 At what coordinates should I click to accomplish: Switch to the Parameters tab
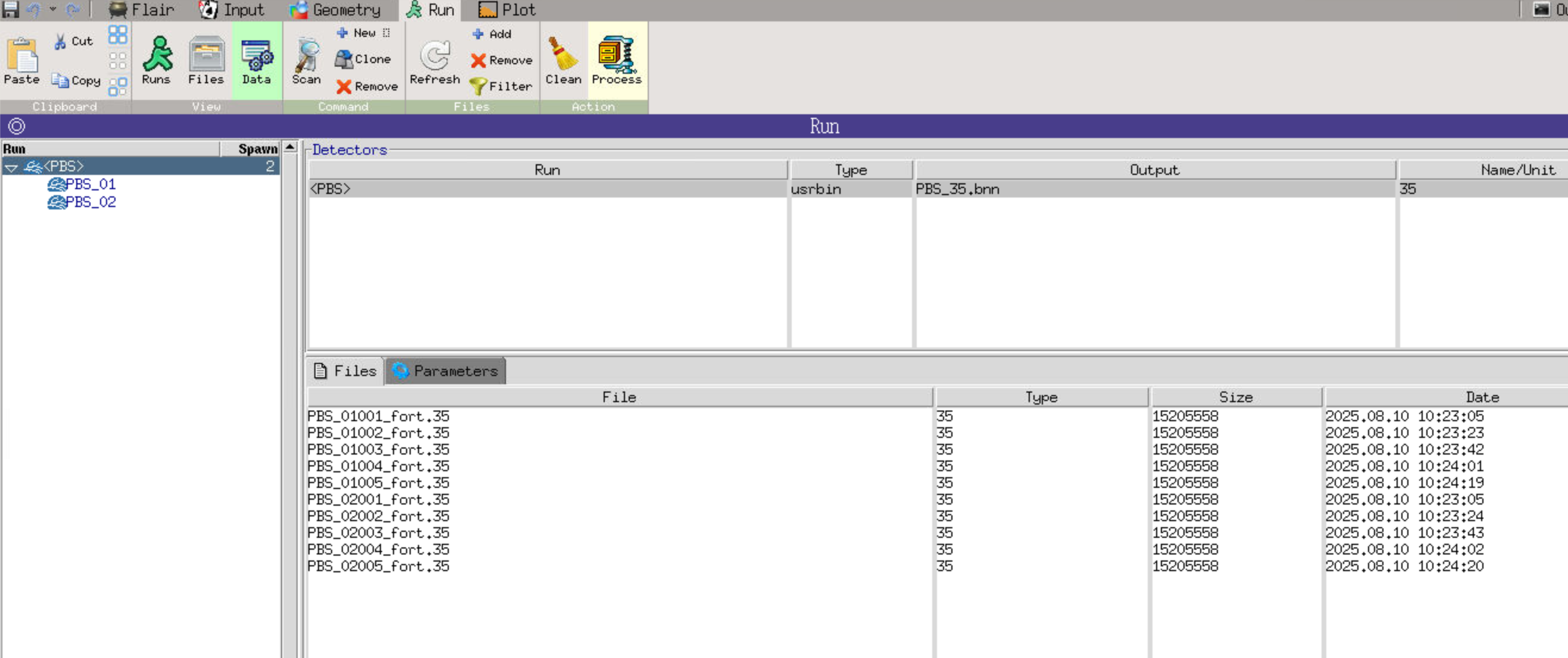click(x=445, y=371)
